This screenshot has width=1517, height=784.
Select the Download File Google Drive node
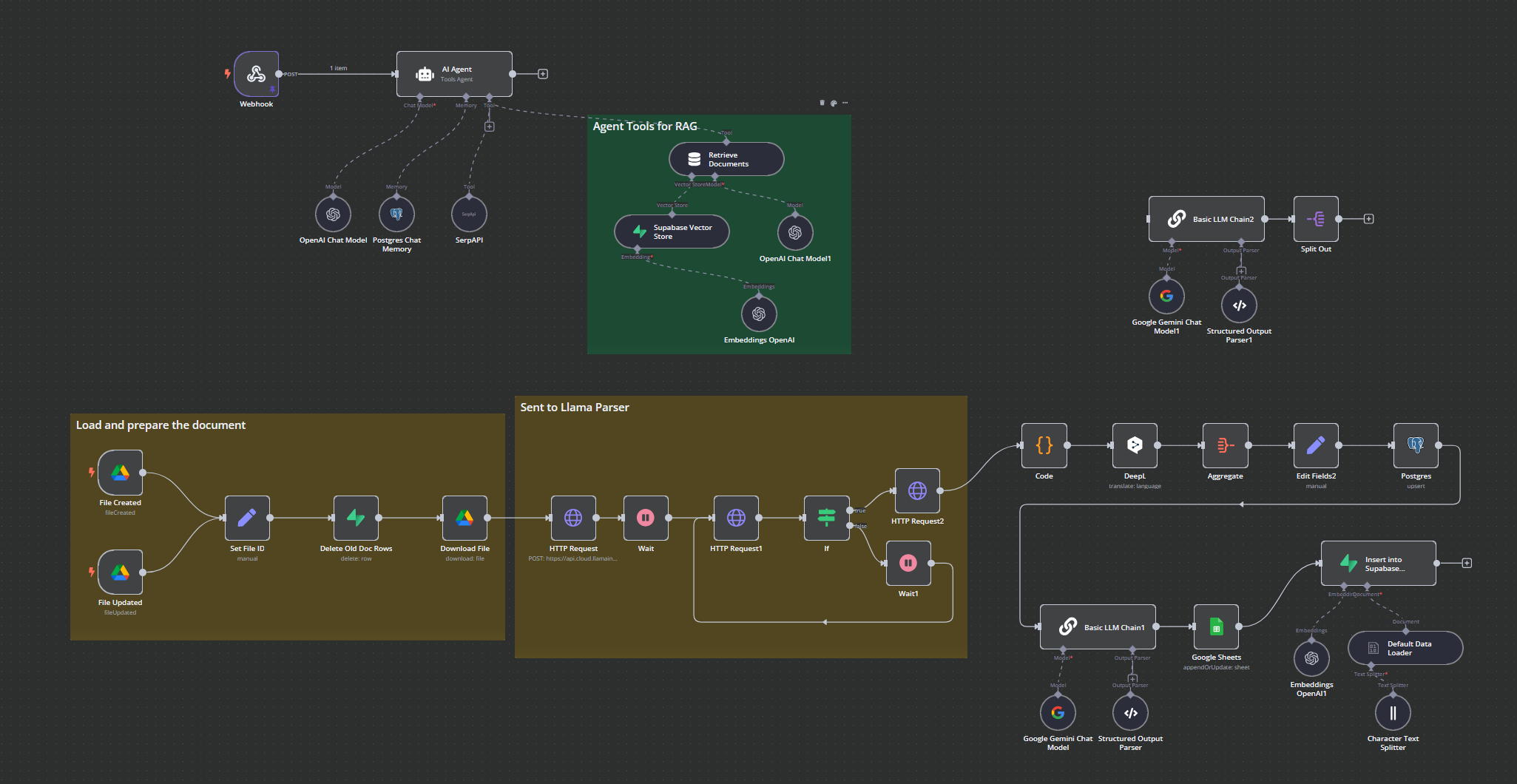point(464,518)
